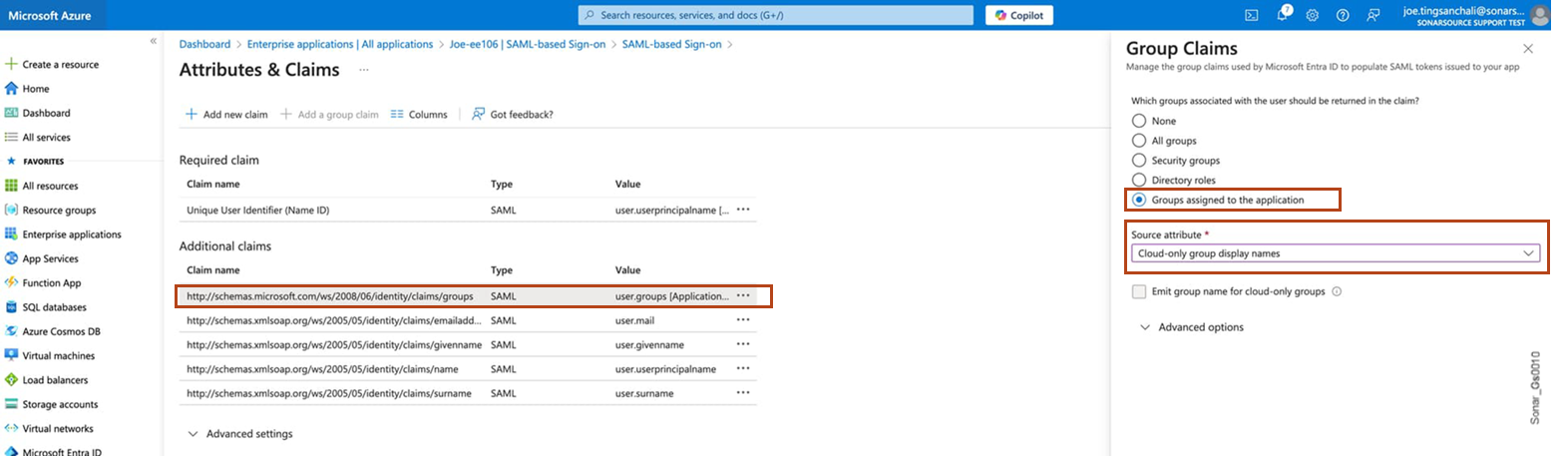Viewport: 1568px width, 456px height.
Task: Open ellipsis menu for user.mail claim
Action: click(x=743, y=320)
